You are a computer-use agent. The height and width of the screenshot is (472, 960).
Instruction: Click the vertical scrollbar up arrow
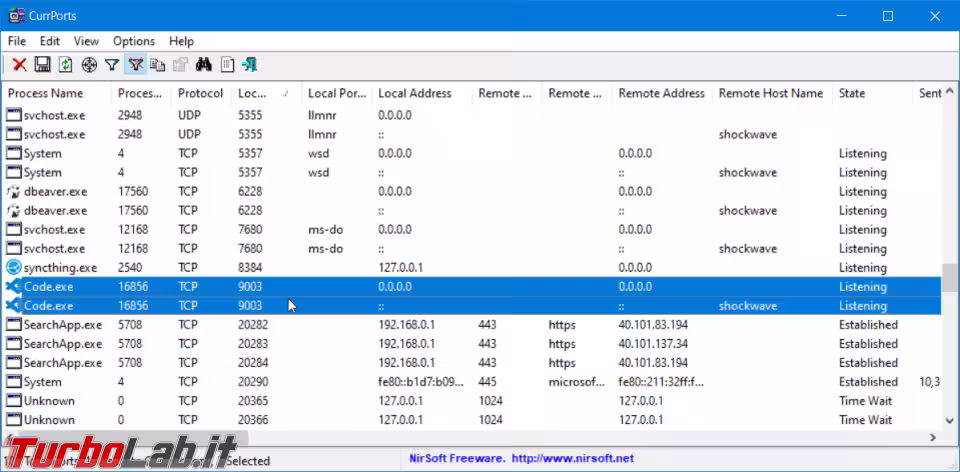pyautogui.click(x=950, y=92)
